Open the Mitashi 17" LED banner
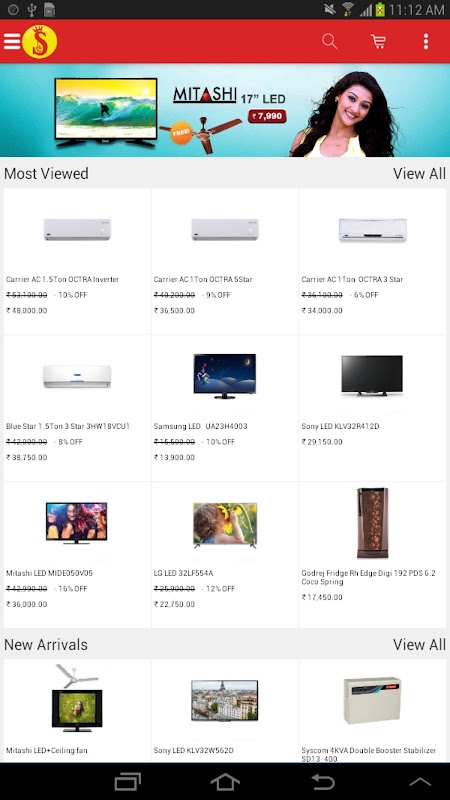 [x=225, y=110]
